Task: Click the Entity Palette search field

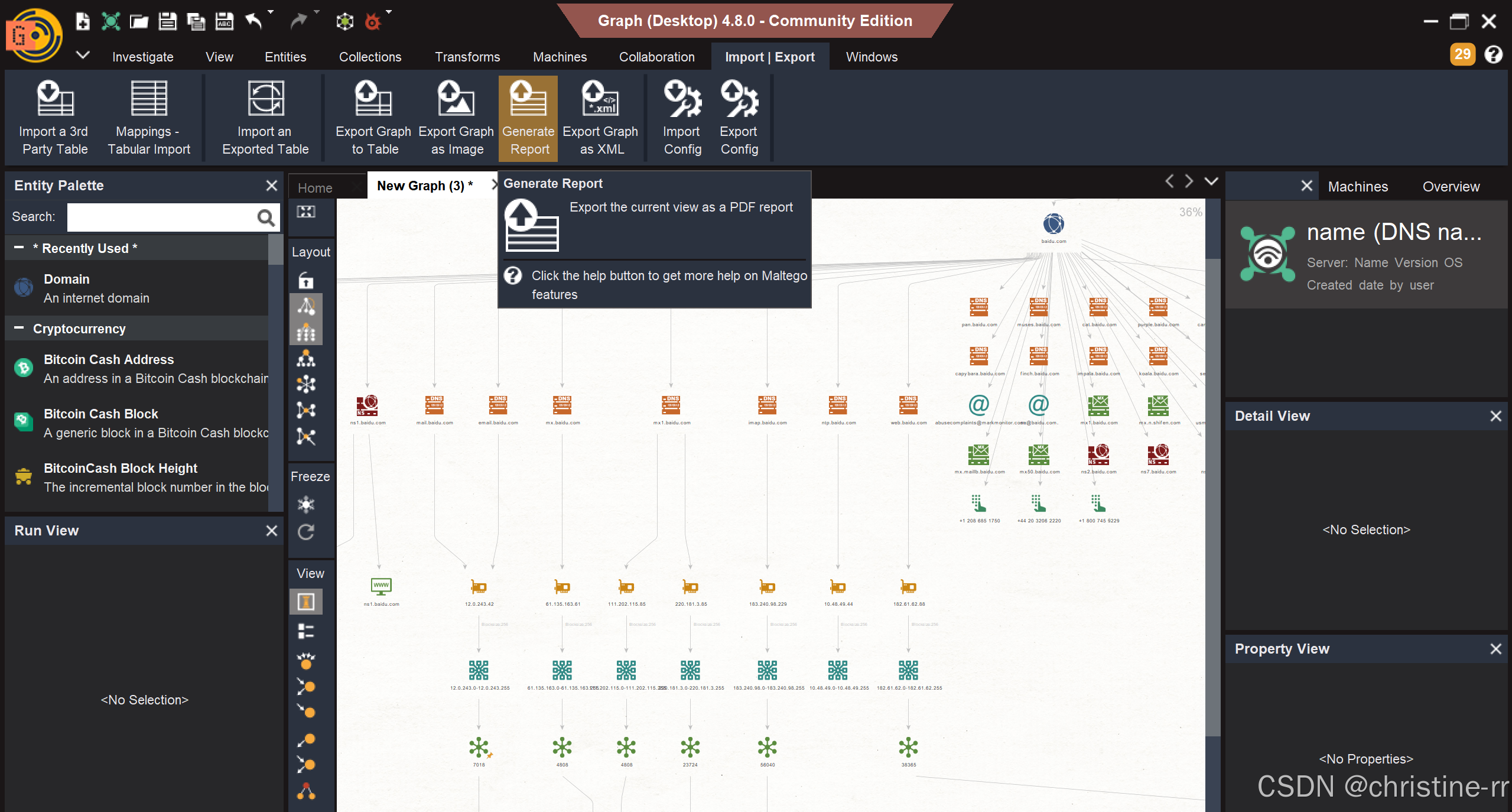Action: point(160,217)
